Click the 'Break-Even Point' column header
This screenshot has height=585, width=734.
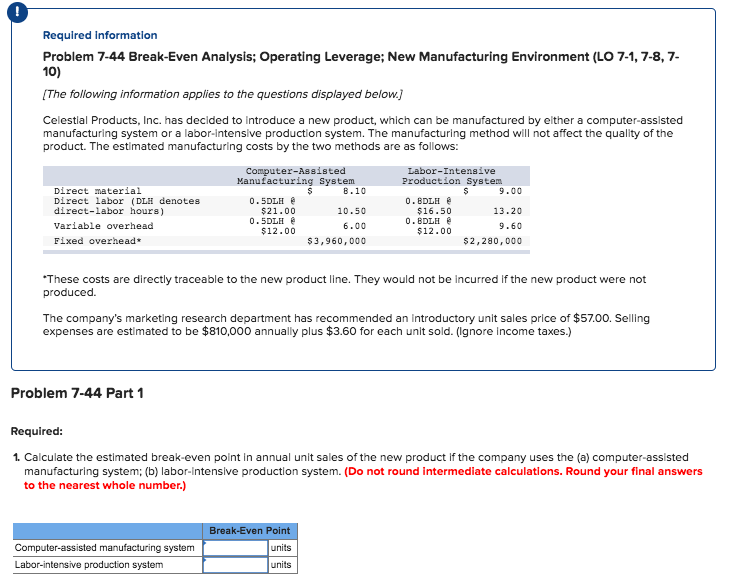(x=250, y=531)
